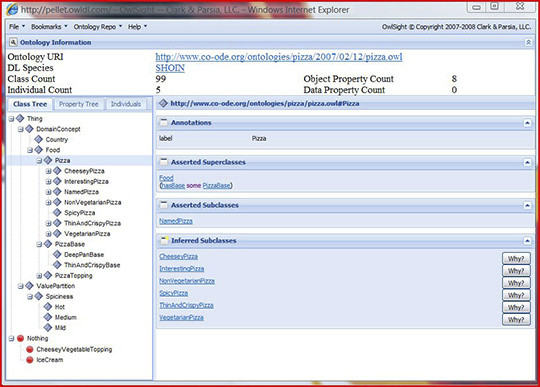
Task: Expand the NonVegetarianPizza tree node
Action: tap(49, 202)
